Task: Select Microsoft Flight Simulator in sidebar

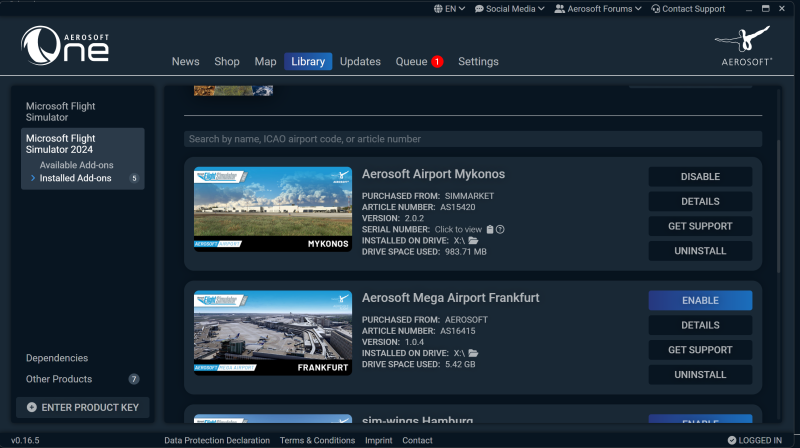Action: 61,112
